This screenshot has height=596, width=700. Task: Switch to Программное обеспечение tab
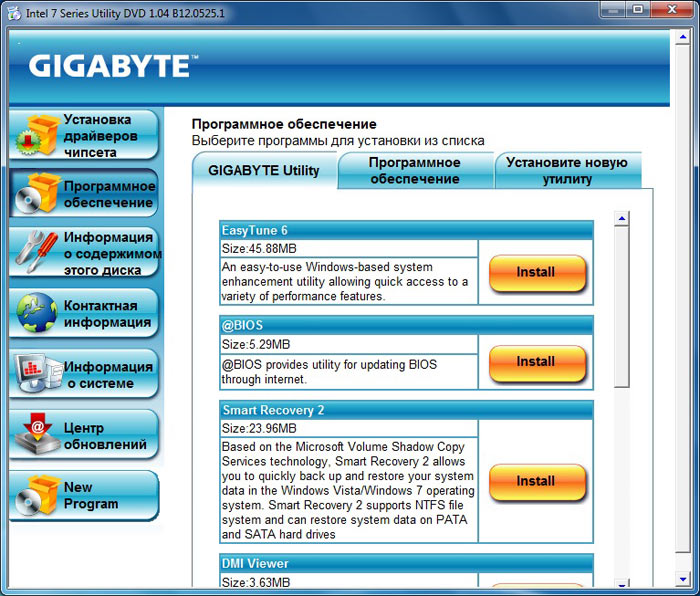[415, 171]
